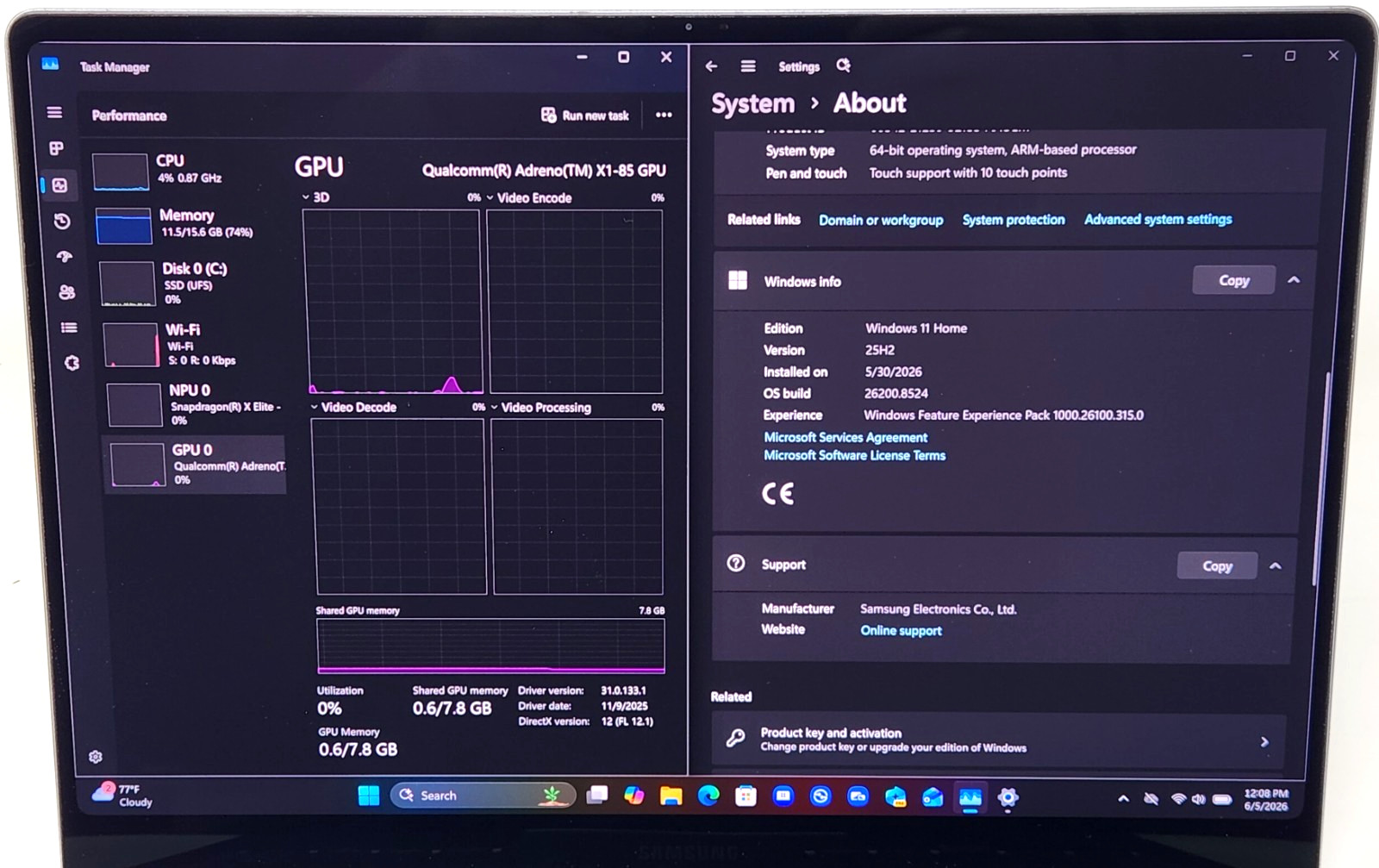Collapse the Support section
The image size is (1379, 868).
pos(1276,566)
